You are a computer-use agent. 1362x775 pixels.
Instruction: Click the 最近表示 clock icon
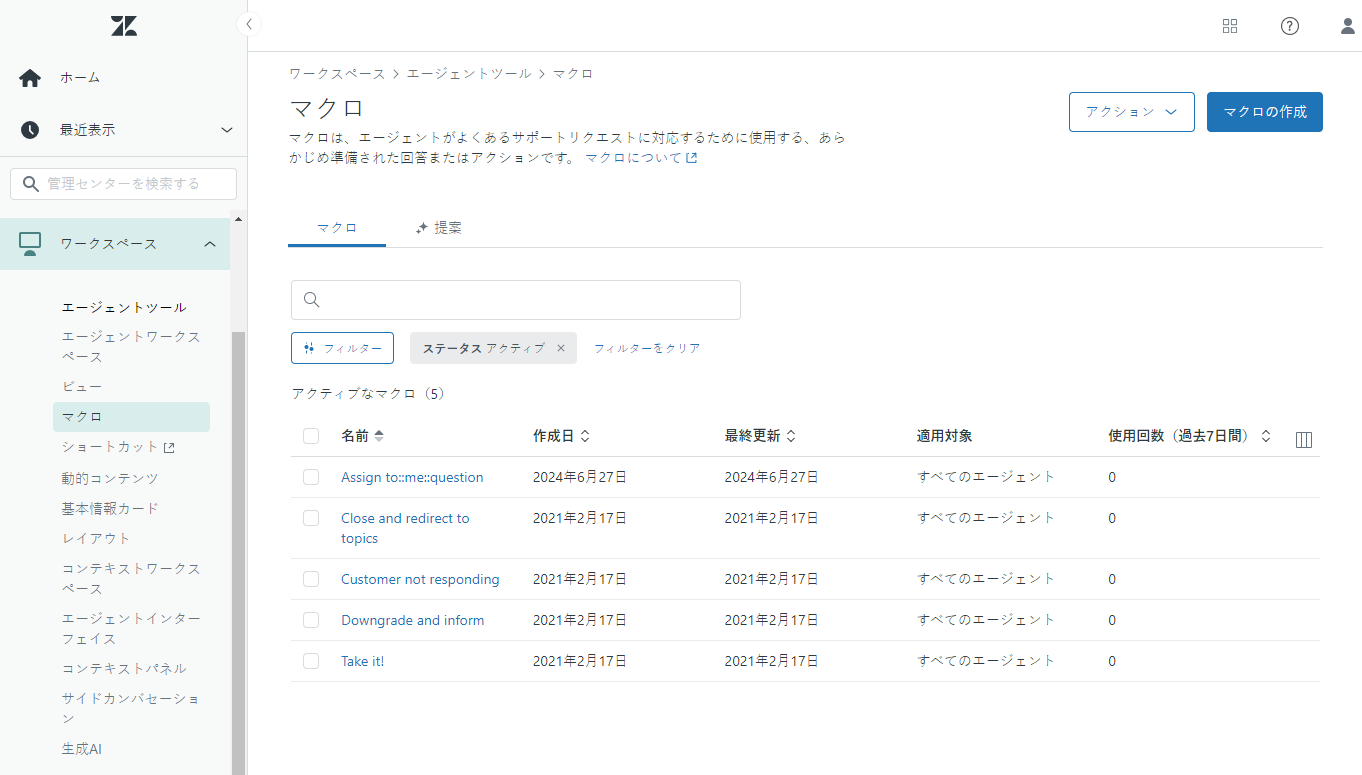coord(30,128)
